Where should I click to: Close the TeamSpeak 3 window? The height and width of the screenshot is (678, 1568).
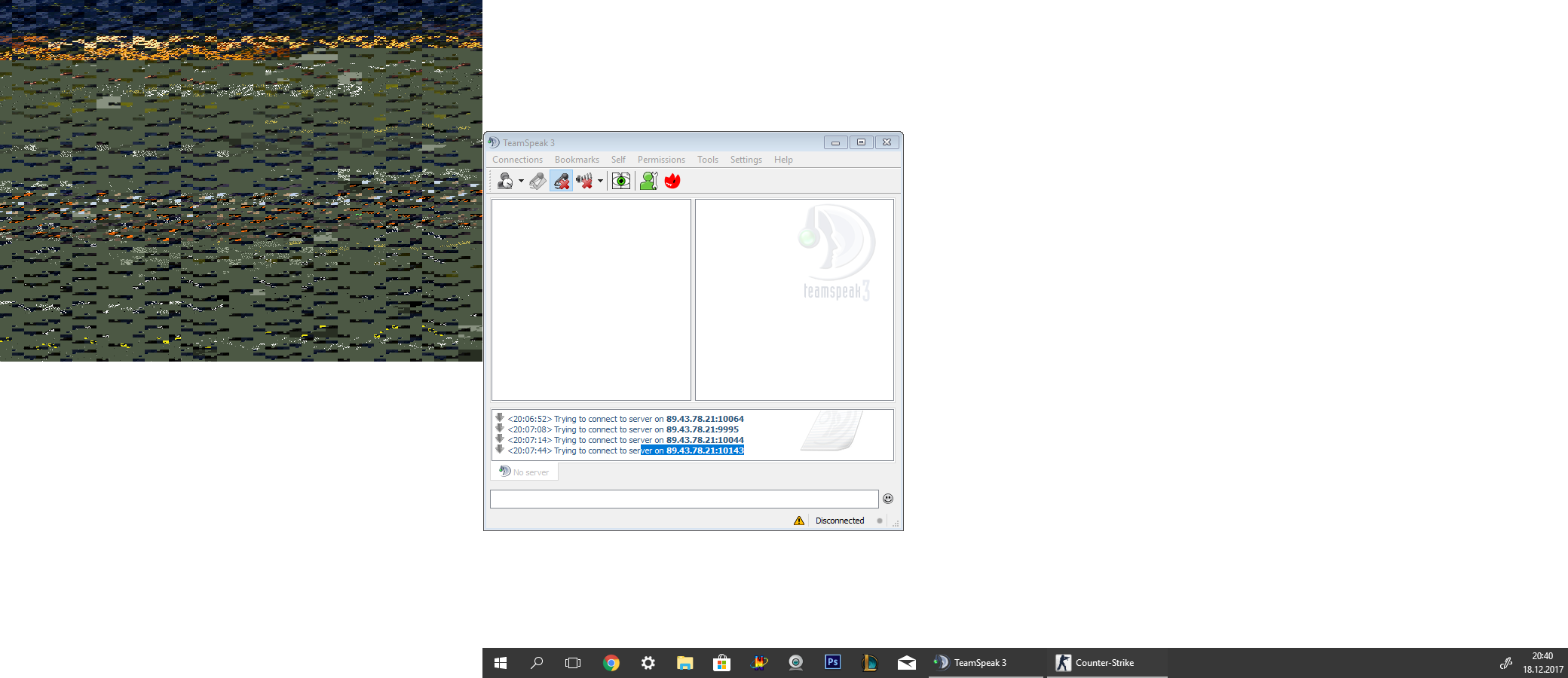887,142
